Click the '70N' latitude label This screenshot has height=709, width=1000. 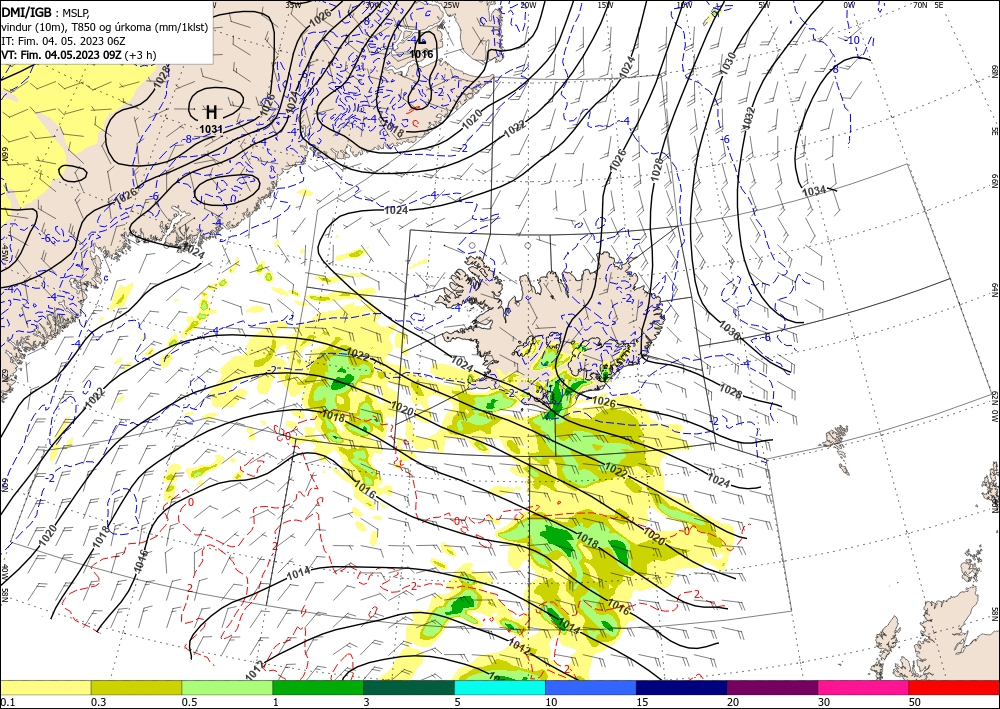[920, 5]
